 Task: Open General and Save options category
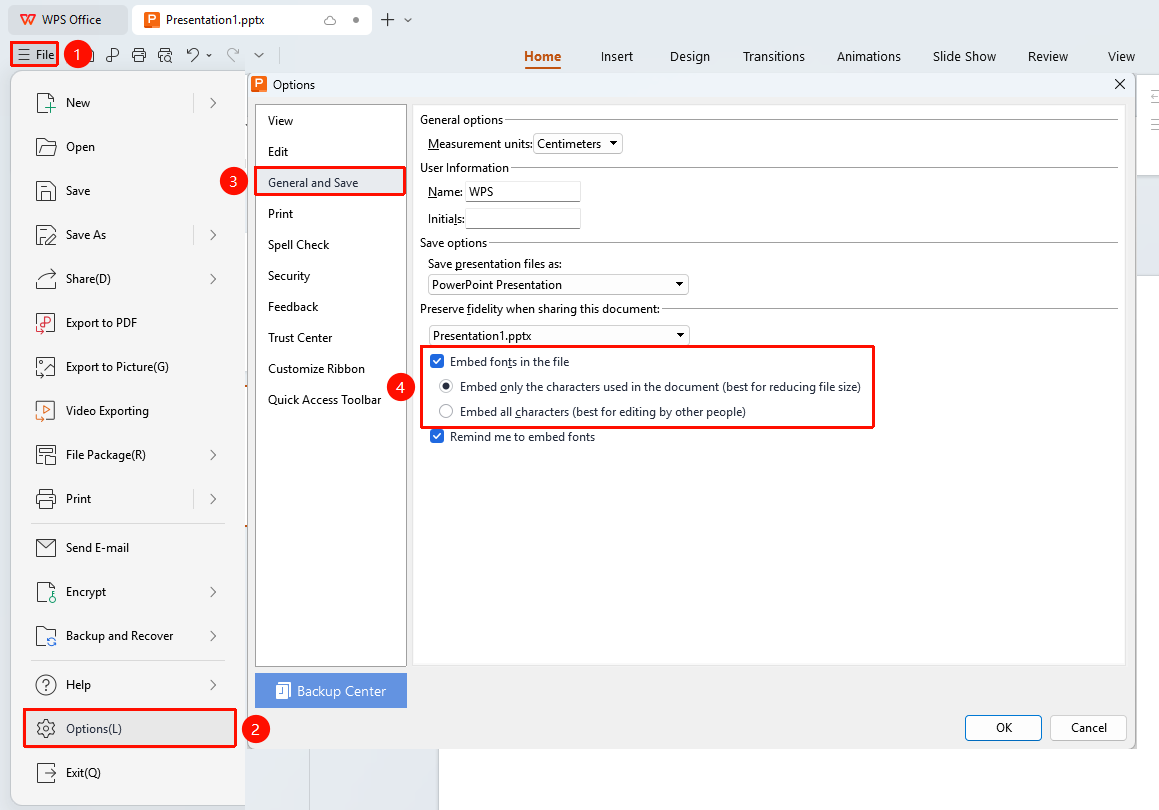(330, 183)
